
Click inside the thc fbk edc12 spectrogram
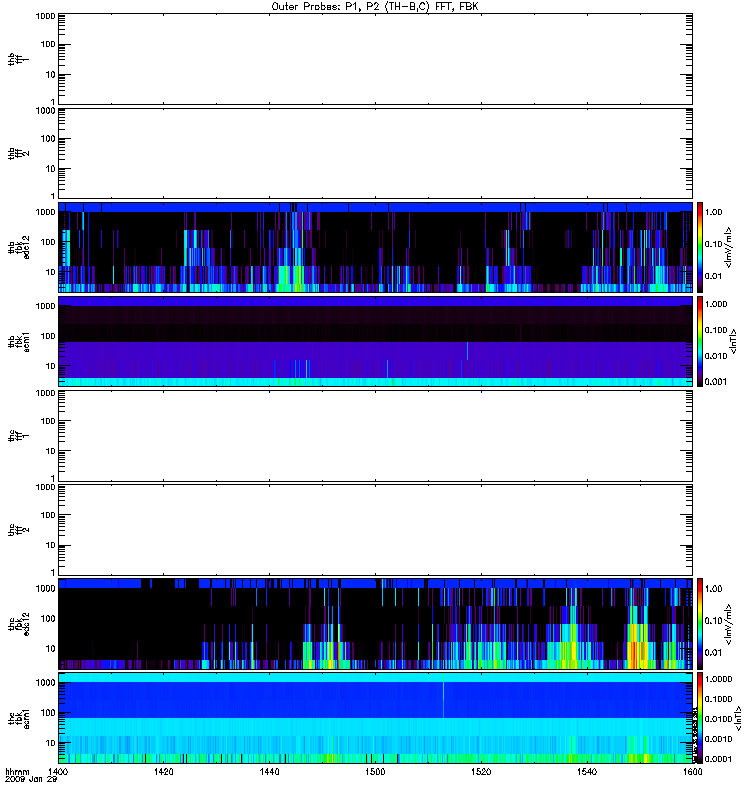[x=375, y=624]
